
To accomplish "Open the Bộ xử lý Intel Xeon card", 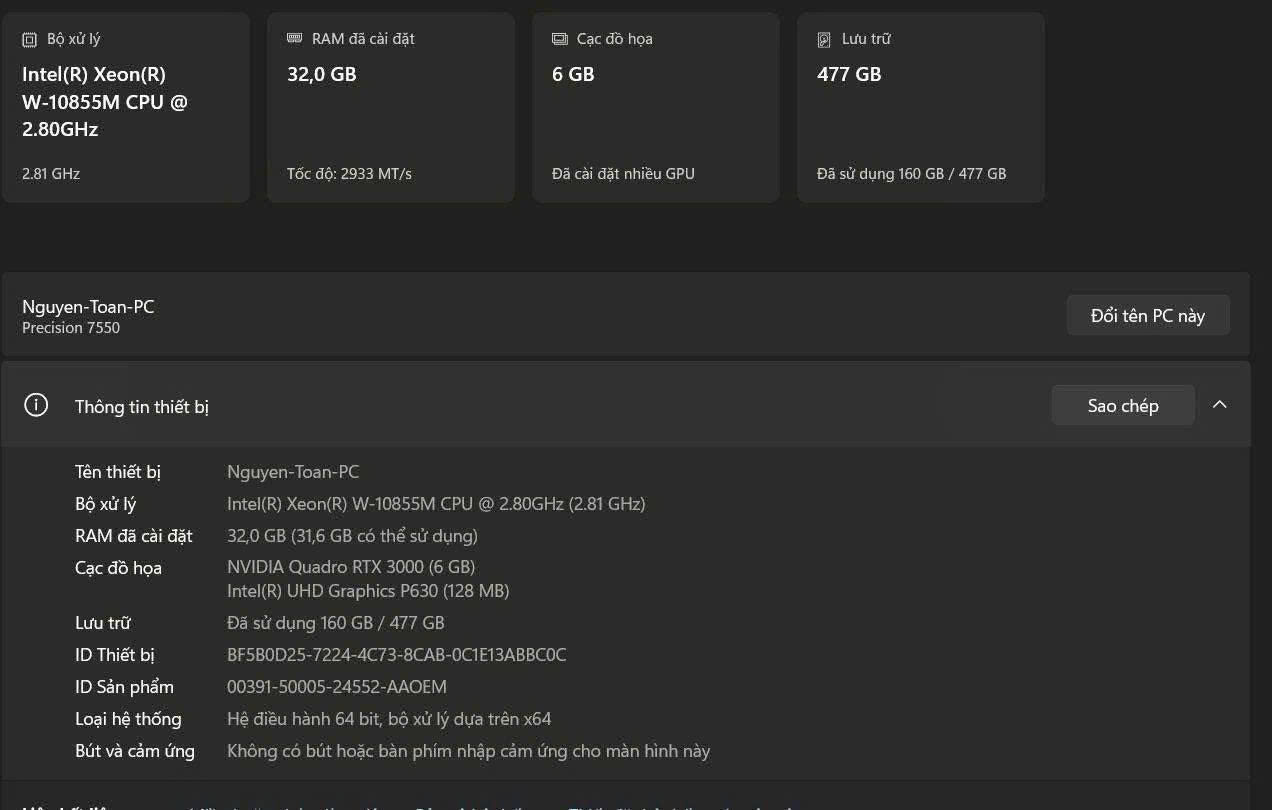I will 126,107.
